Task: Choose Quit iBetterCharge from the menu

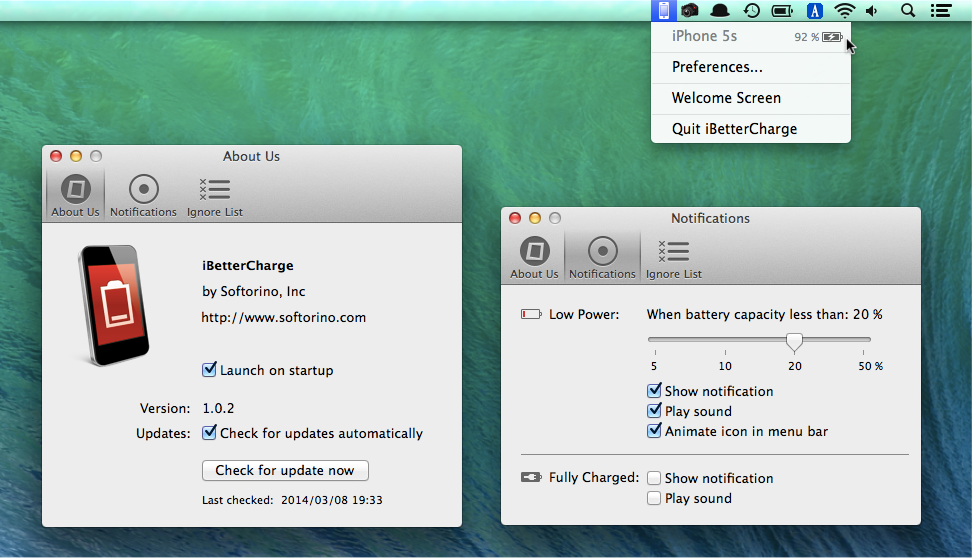Action: (751, 129)
